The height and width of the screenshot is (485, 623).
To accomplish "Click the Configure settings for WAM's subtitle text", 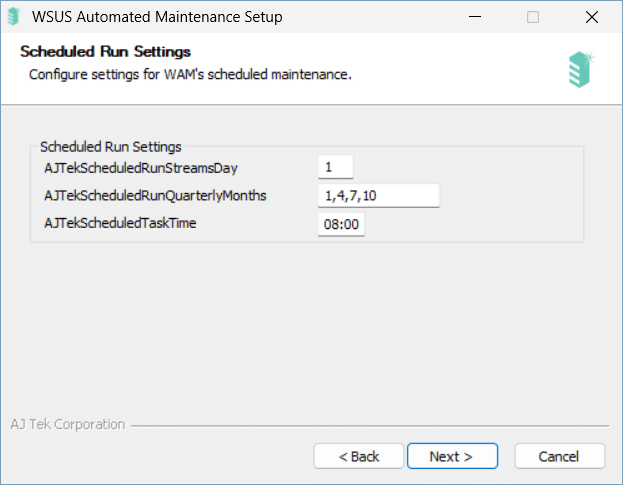I will coord(190,75).
